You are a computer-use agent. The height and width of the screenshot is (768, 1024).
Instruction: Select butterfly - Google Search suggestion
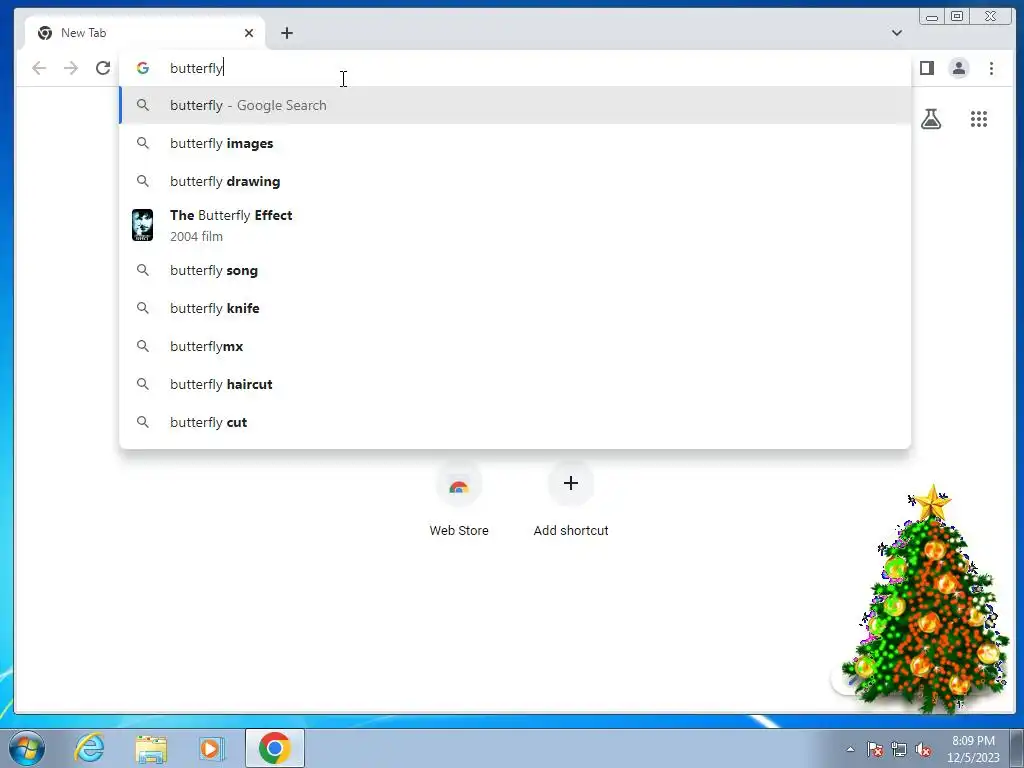[x=515, y=105]
